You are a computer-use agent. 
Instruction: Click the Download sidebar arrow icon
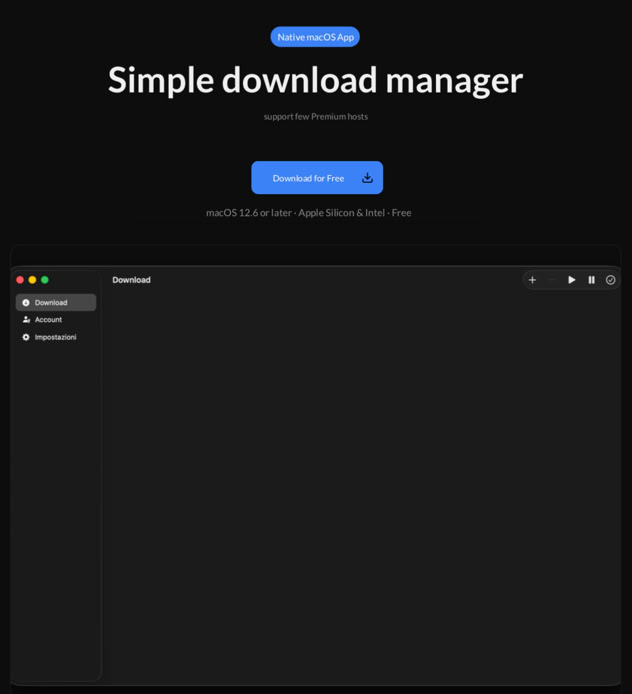click(x=26, y=303)
